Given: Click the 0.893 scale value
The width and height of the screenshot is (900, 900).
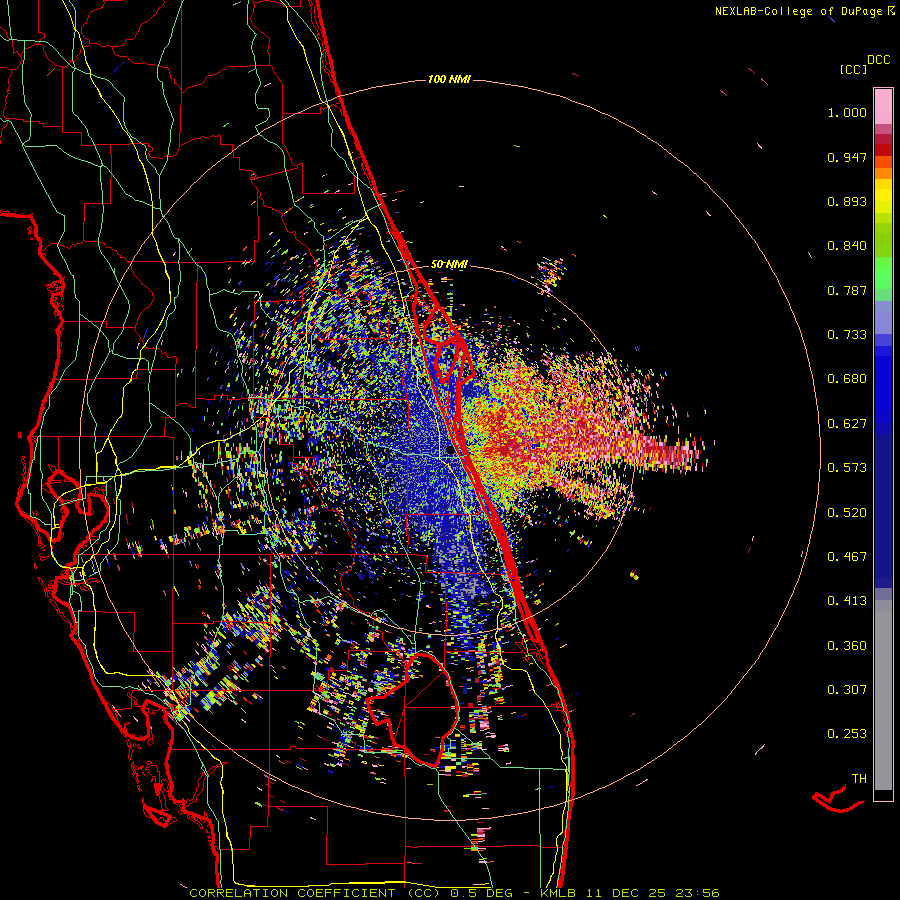Looking at the screenshot, I should pyautogui.click(x=847, y=201).
